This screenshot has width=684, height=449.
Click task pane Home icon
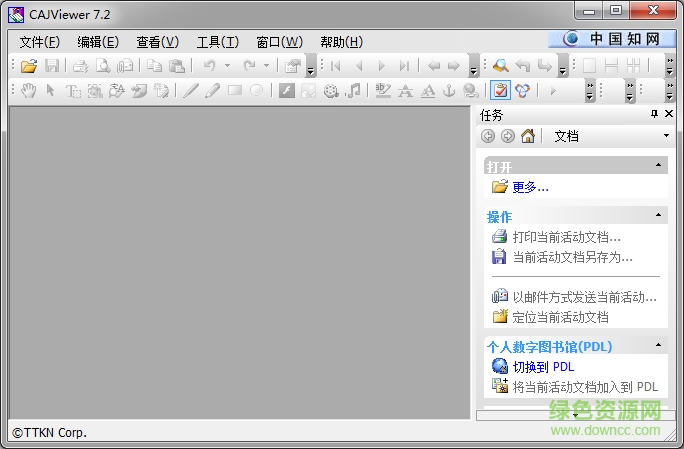click(x=528, y=136)
